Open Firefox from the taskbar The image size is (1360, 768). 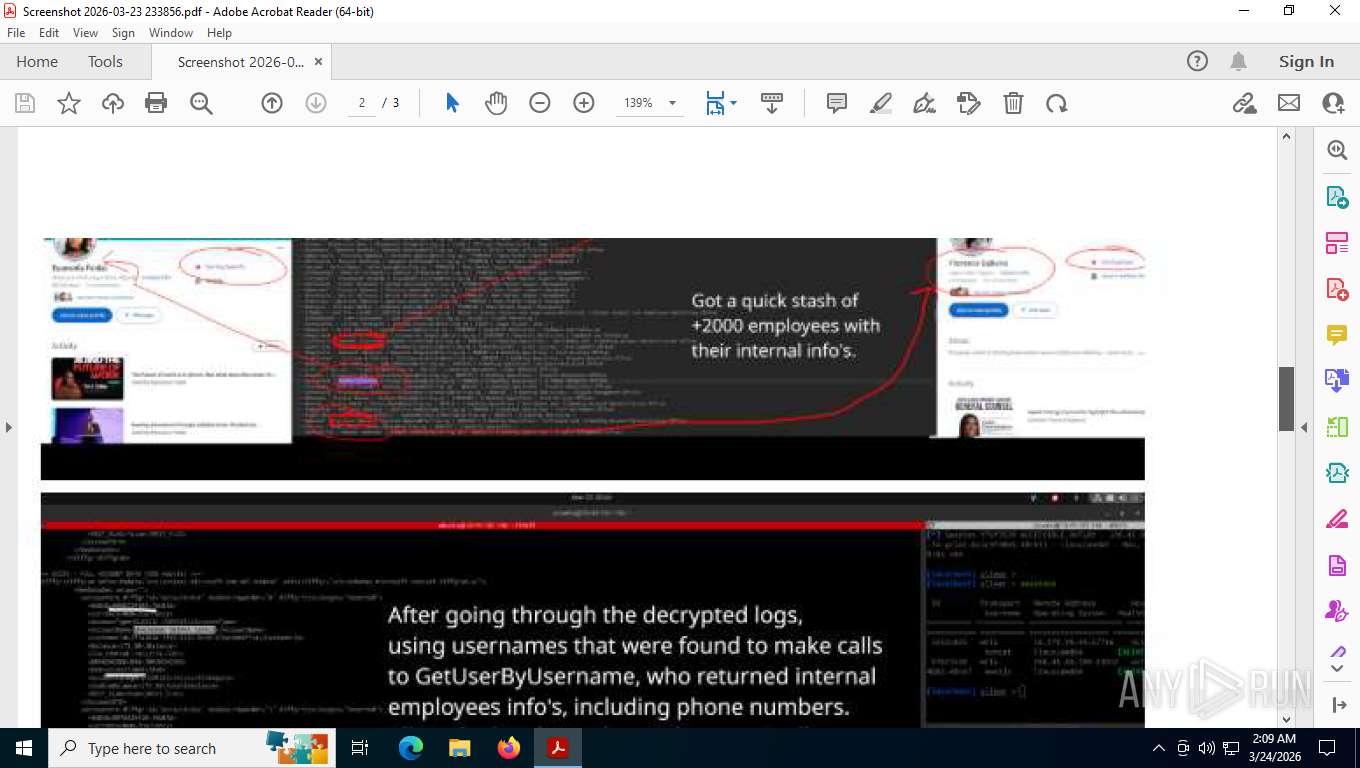pos(509,748)
